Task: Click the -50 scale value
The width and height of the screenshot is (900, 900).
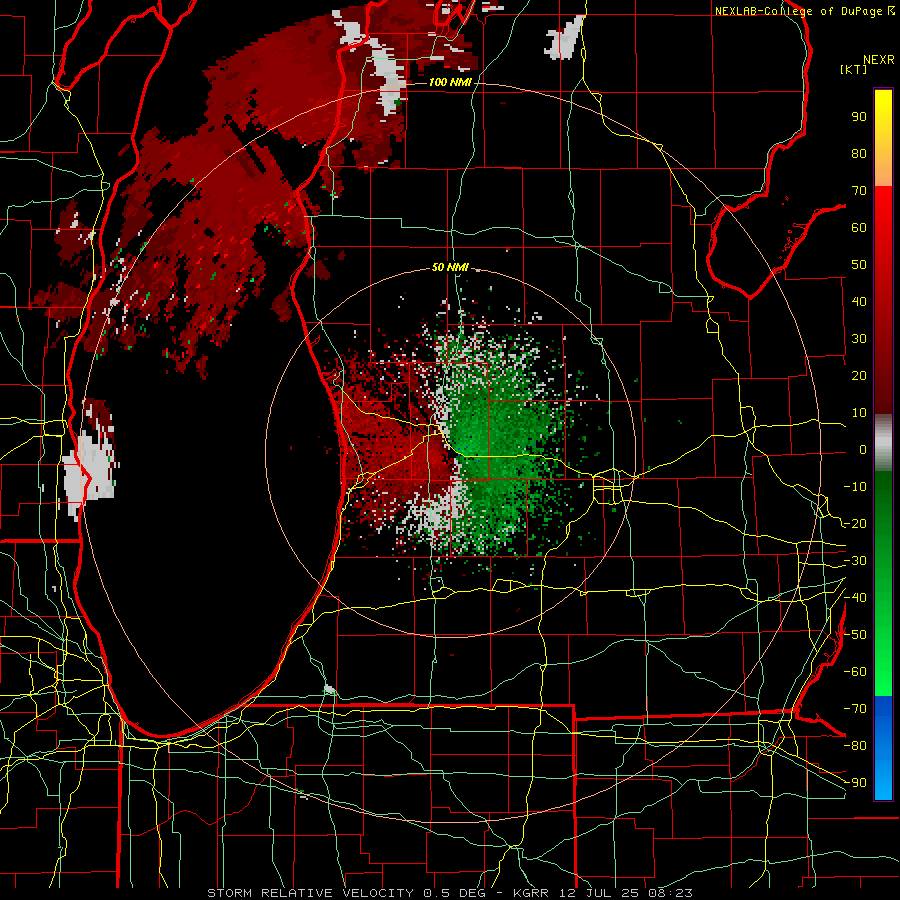Action: (x=855, y=635)
